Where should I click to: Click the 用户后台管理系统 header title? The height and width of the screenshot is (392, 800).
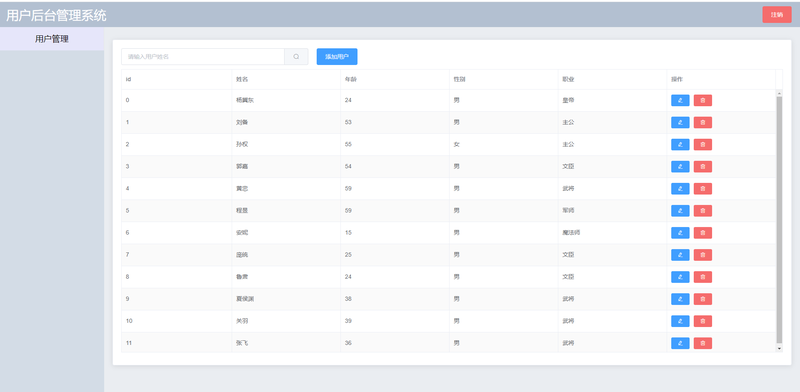pyautogui.click(x=56, y=15)
